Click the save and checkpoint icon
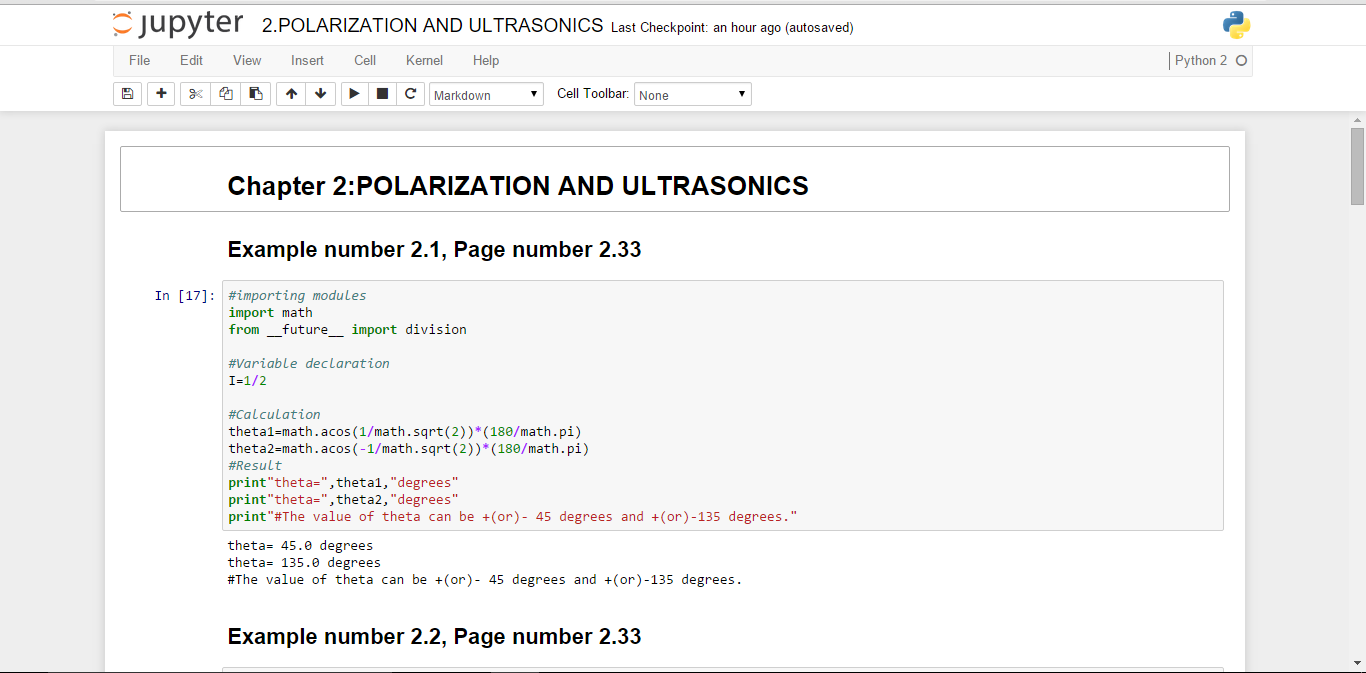This screenshot has width=1366, height=673. click(127, 94)
